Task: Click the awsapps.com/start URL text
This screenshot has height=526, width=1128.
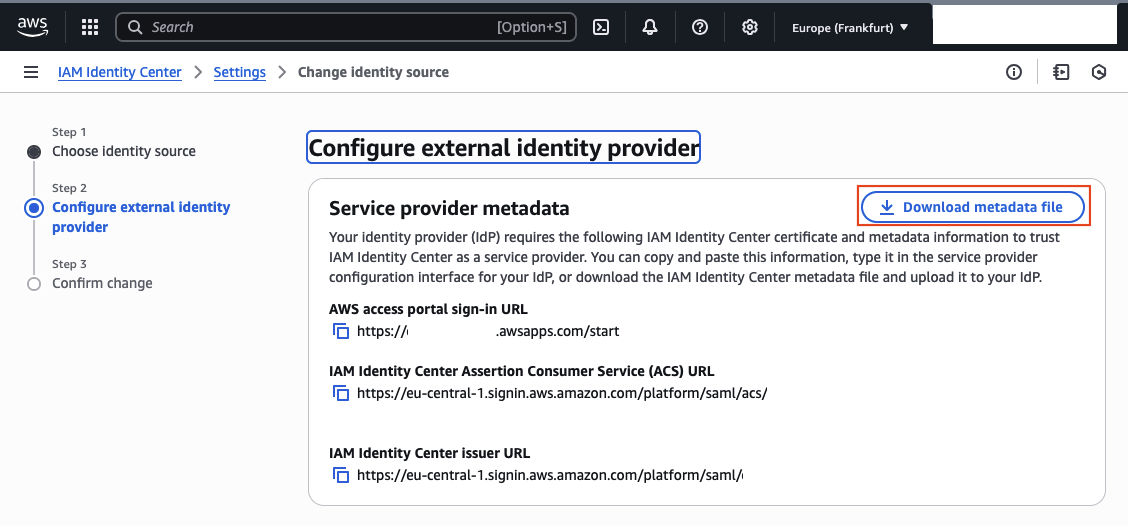Action: point(488,332)
